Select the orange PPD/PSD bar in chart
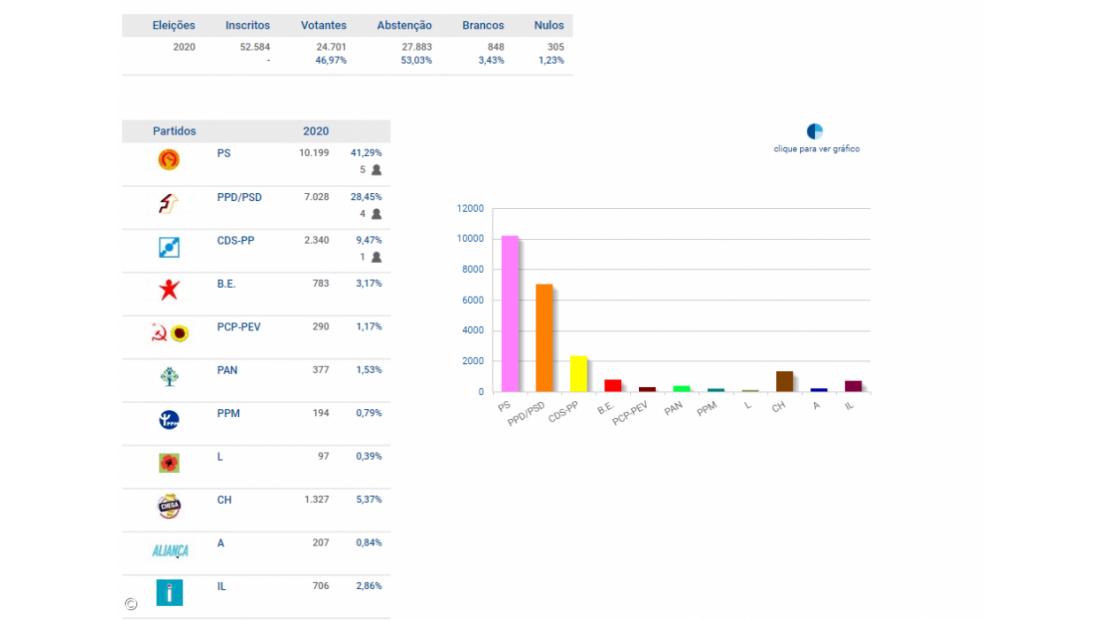This screenshot has height=620, width=1100. point(544,338)
